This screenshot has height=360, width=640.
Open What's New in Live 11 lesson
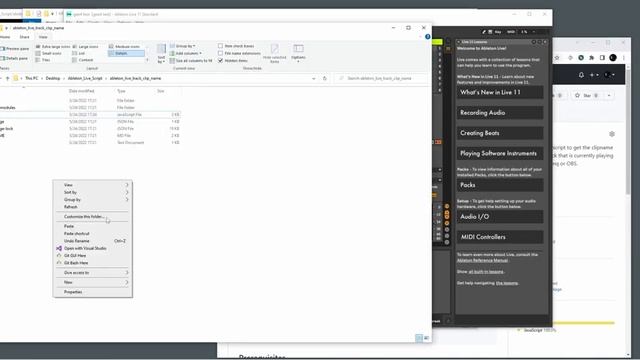(500, 92)
